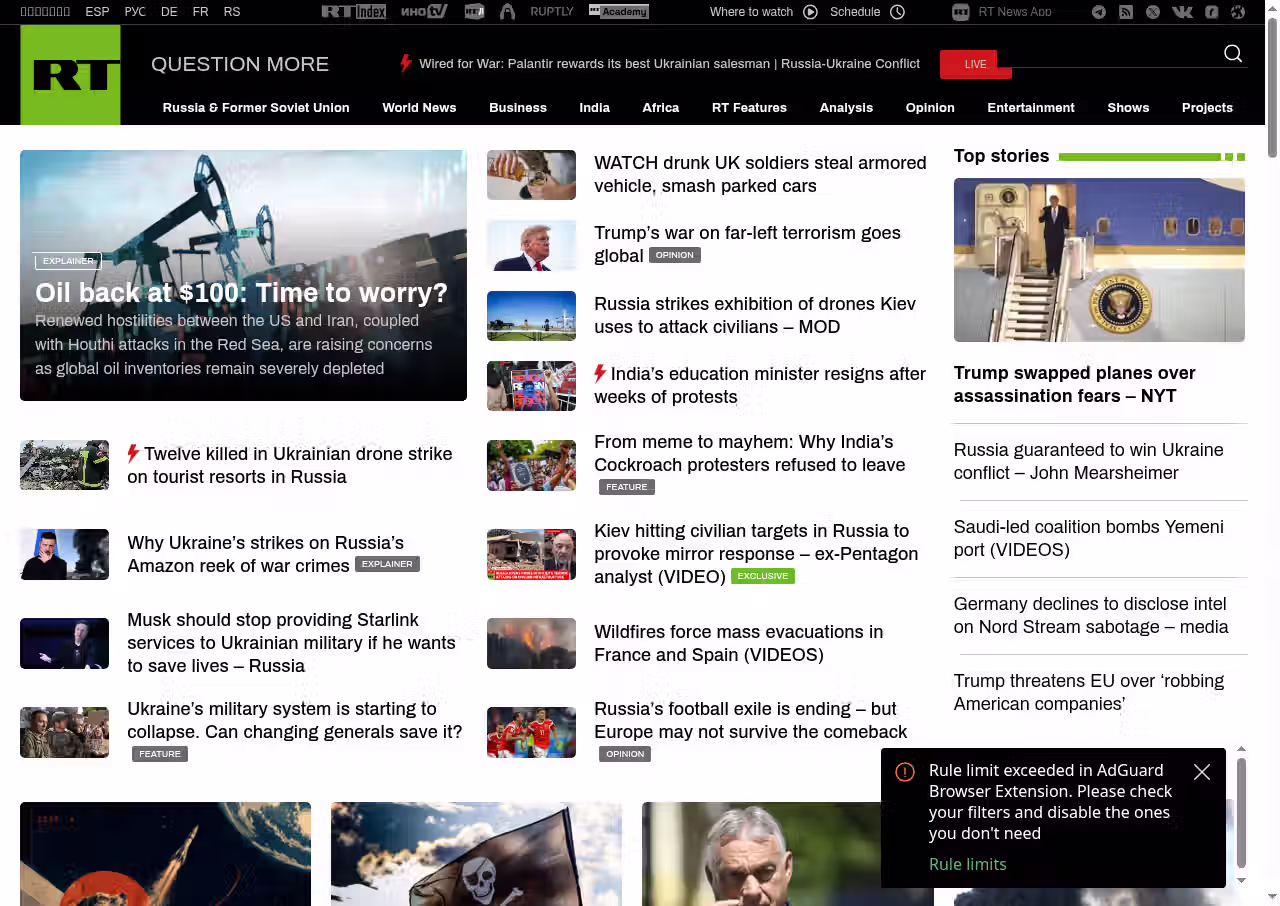Open Opinion menu item

930,108
